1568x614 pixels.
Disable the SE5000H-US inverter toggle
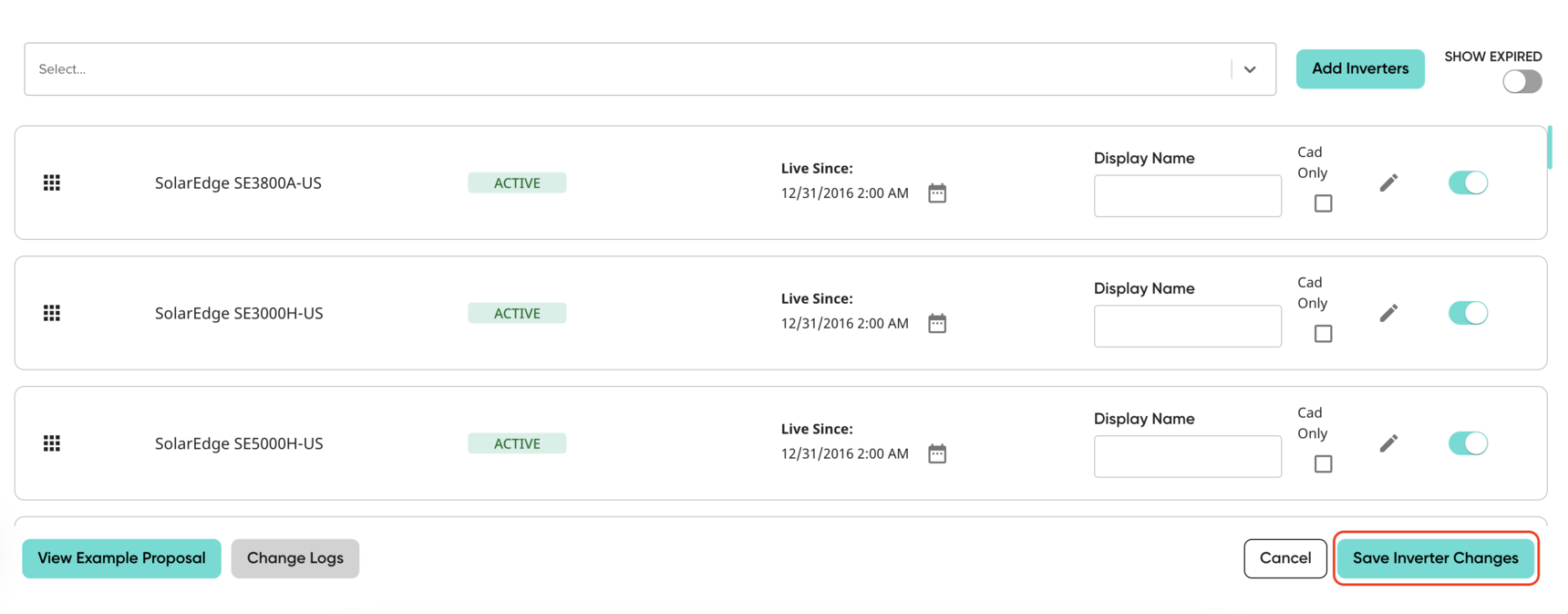tap(1468, 443)
